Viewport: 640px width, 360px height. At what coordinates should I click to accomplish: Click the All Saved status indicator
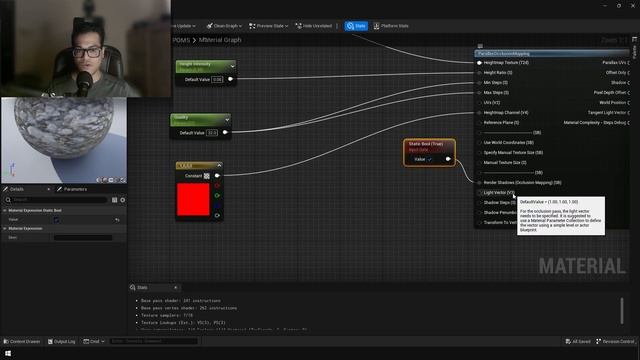point(578,341)
